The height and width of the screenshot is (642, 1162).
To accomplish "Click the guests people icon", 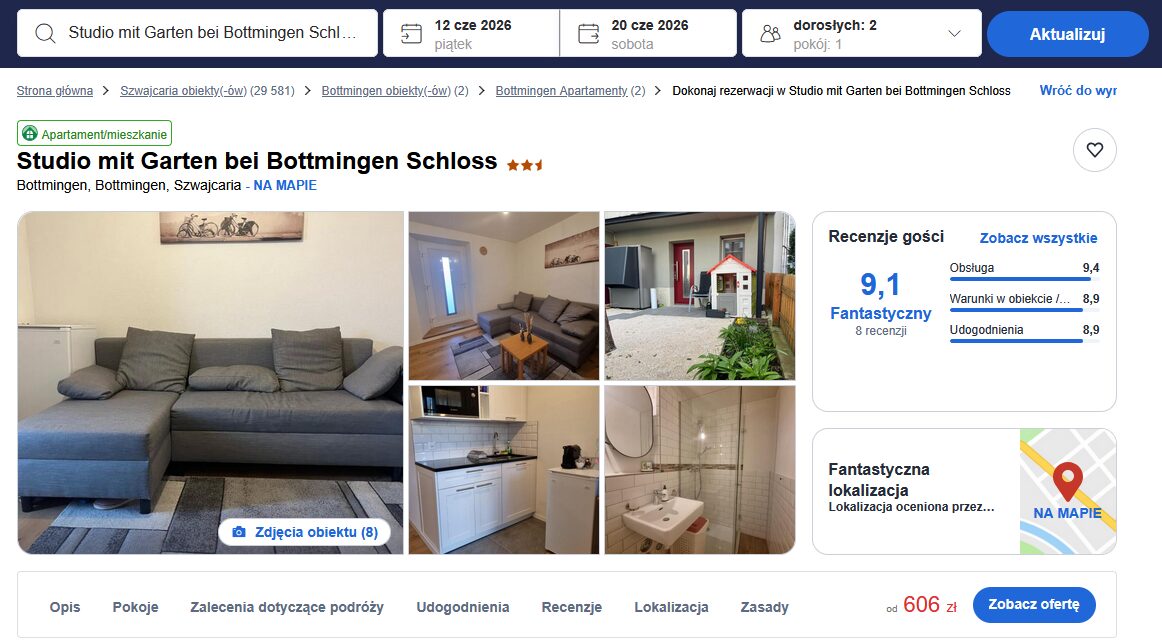I will click(771, 33).
